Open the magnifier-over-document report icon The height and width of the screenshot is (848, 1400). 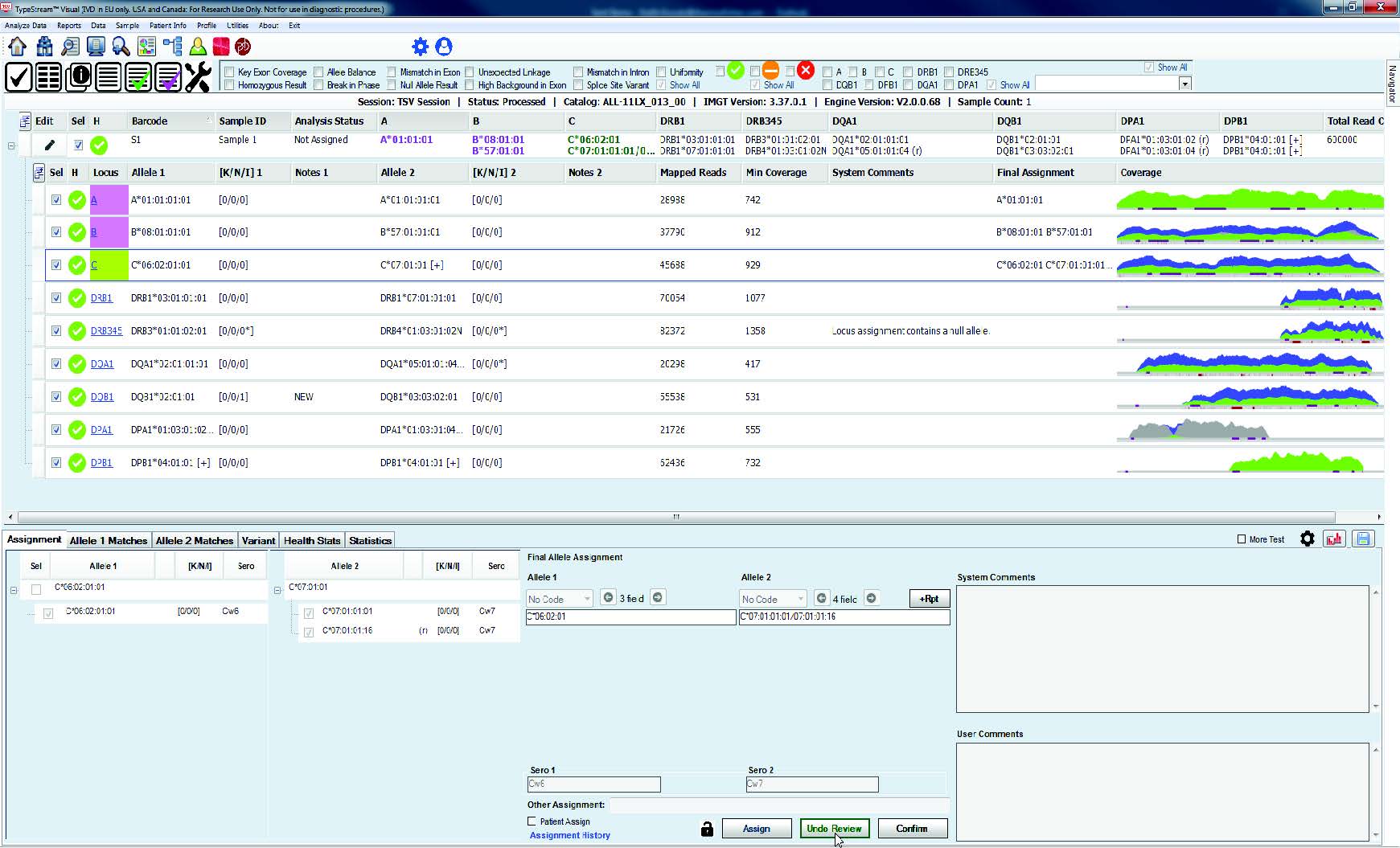coord(71,47)
